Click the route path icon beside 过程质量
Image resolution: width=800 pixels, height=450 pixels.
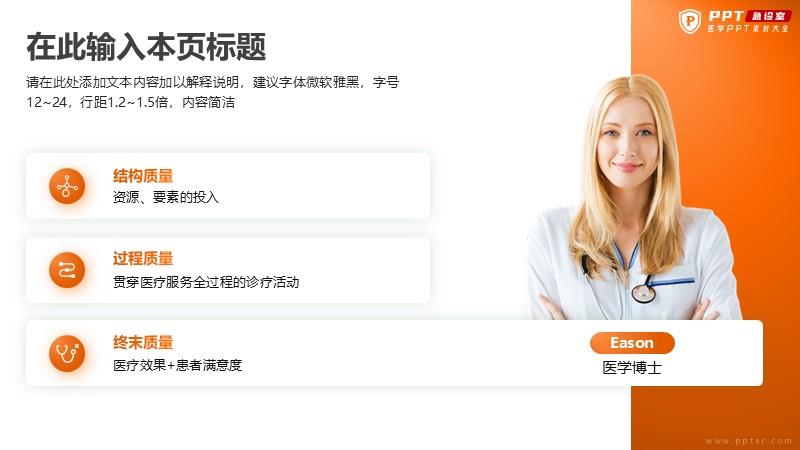[67, 270]
